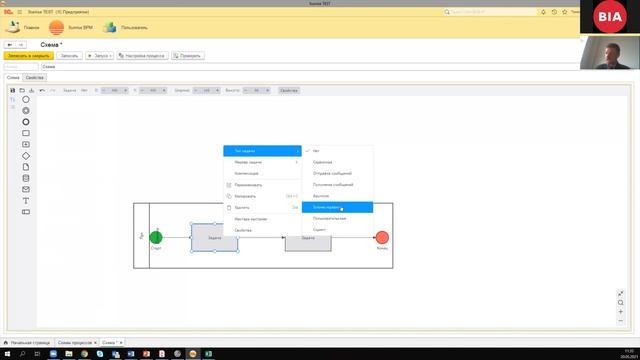Click the Свойства button in editor toolbar
This screenshot has height=360, width=640.
tap(289, 90)
